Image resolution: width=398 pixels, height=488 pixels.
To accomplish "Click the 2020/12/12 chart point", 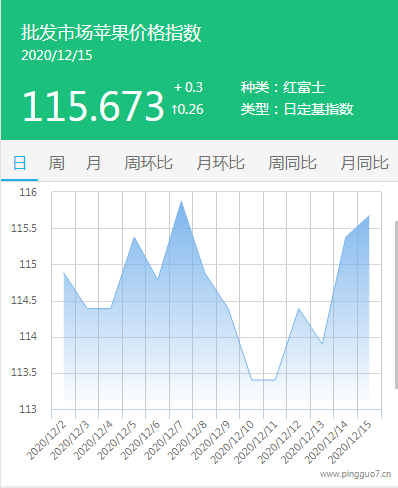I will [x=299, y=308].
